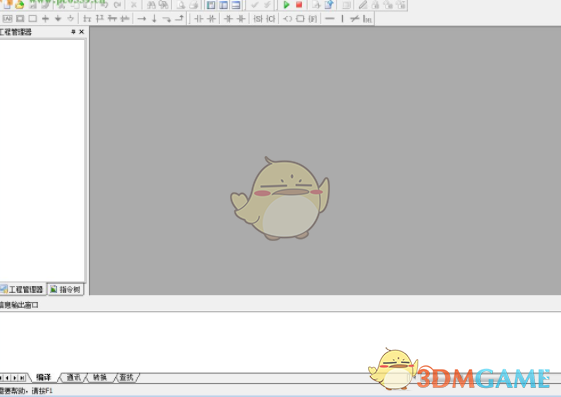Stop the program with the red square
561x397 pixels.
(x=299, y=5)
